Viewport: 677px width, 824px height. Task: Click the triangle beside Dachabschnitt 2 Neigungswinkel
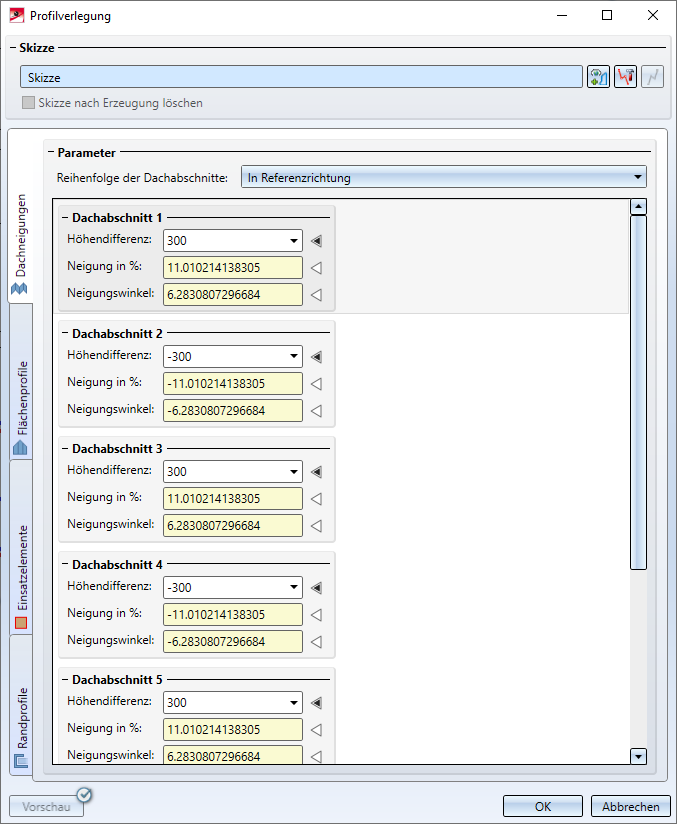(x=316, y=410)
